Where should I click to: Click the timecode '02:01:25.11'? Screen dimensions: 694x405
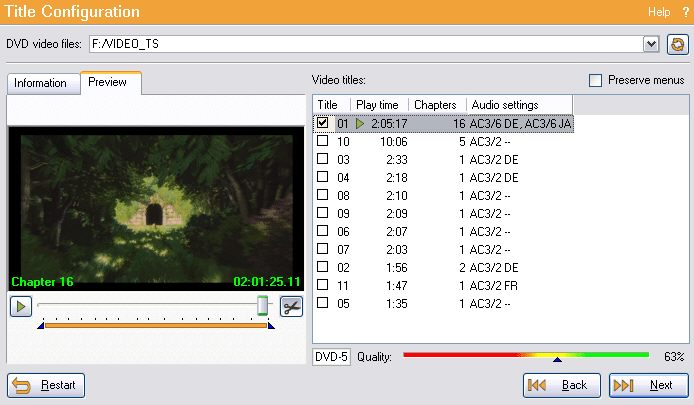(x=267, y=282)
